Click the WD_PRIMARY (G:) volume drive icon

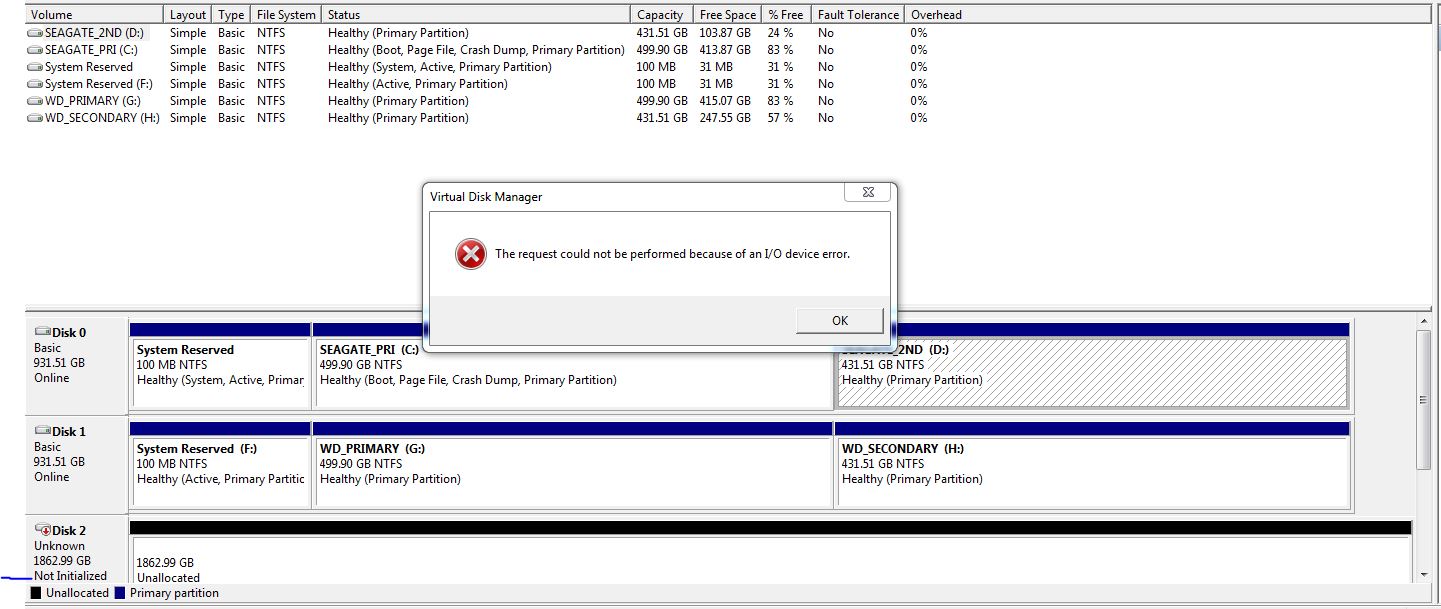(x=35, y=101)
